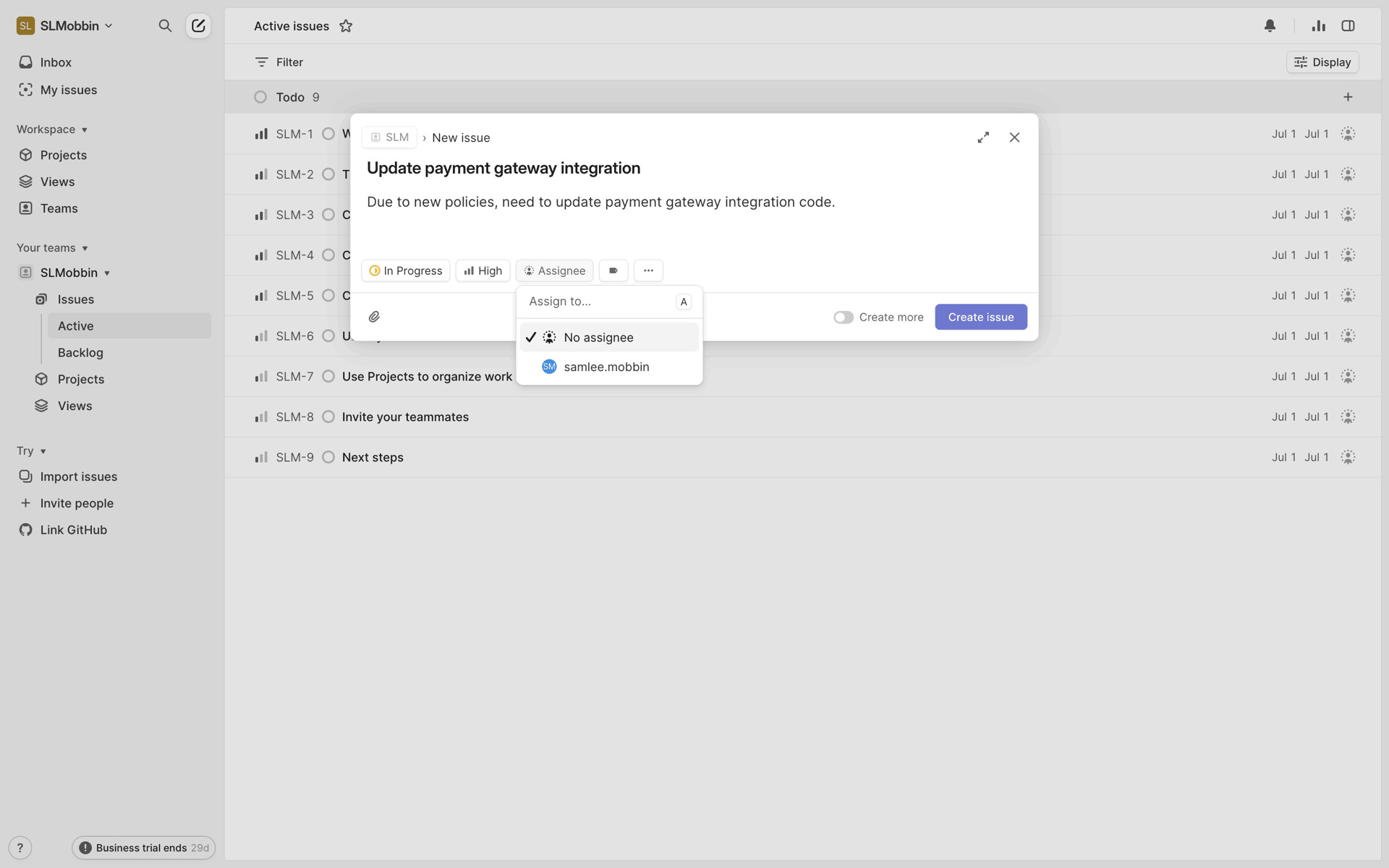This screenshot has height=868, width=1389.
Task: Collapse the SLMobbin team tree
Action: click(x=107, y=273)
